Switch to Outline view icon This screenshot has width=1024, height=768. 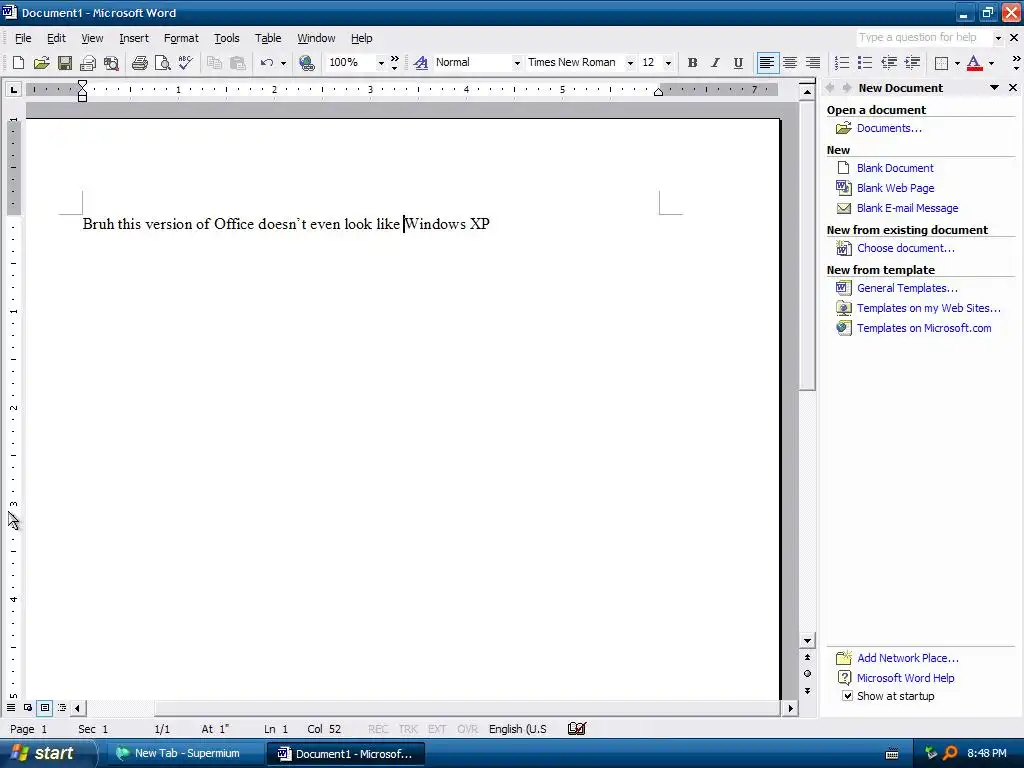coord(62,707)
